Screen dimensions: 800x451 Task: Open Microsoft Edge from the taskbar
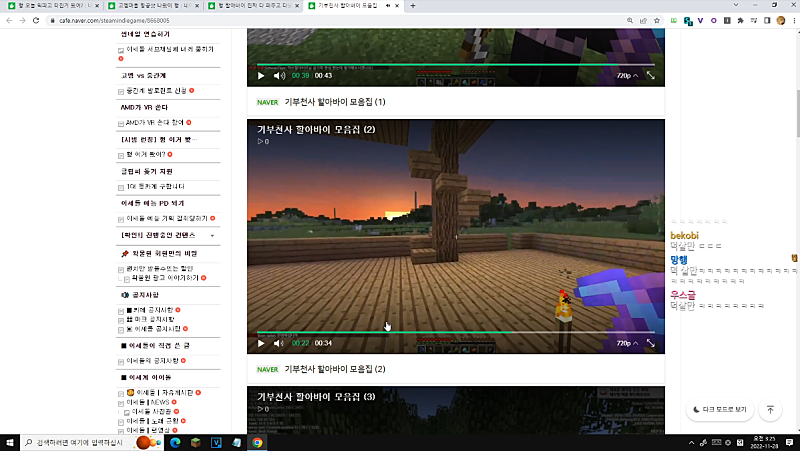[175, 443]
